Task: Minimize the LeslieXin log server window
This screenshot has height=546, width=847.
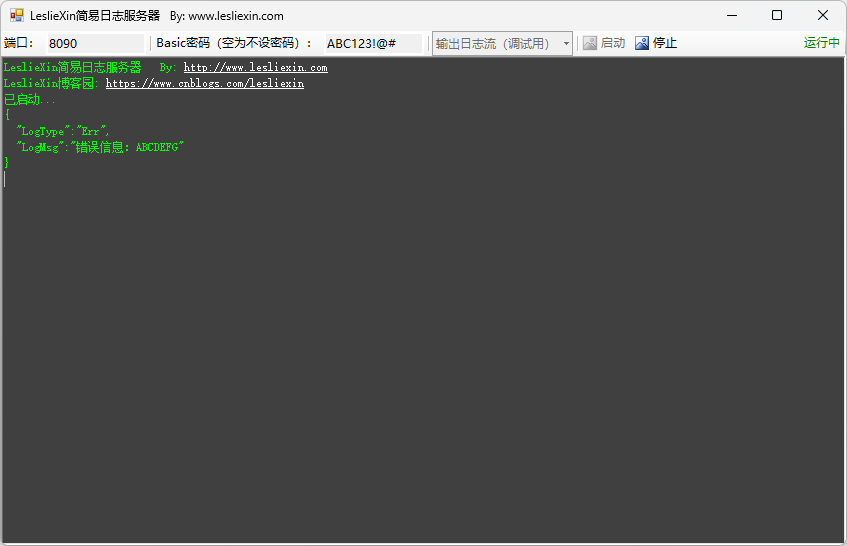Action: pos(732,15)
